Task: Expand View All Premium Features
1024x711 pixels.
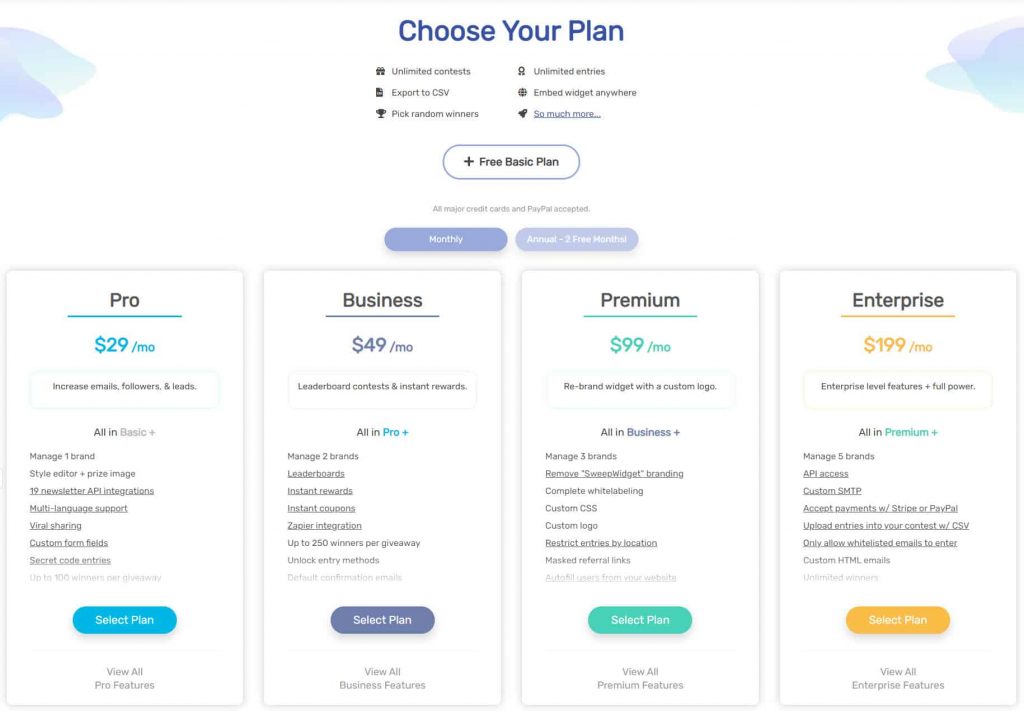Action: (640, 679)
